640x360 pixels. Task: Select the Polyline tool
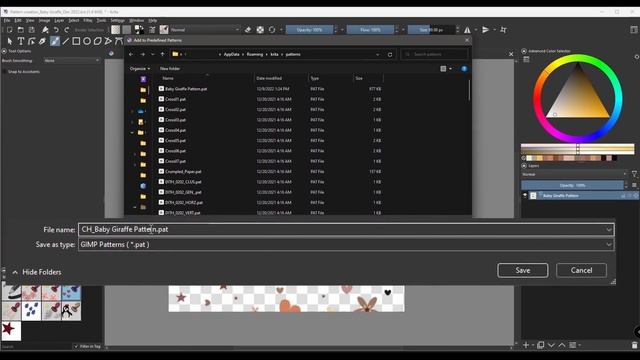(108, 41)
